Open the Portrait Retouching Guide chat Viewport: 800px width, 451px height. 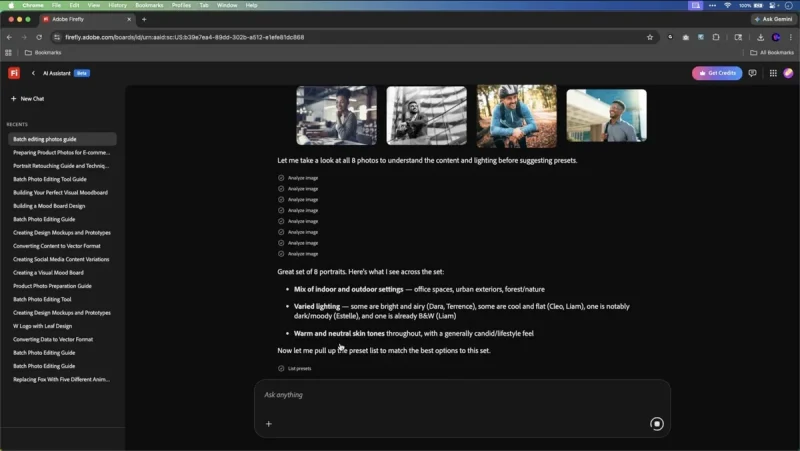(x=61, y=166)
